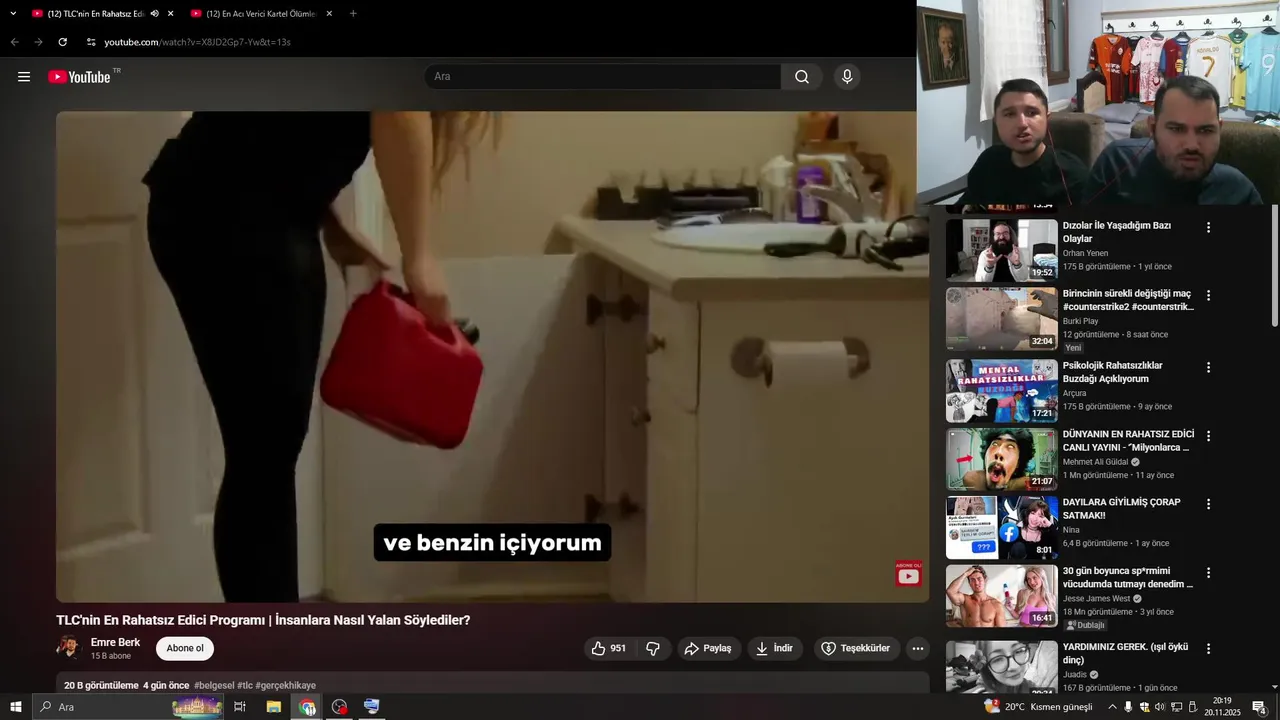
Task: Open options for Dızolar İle Yaşadığım video
Action: point(1208,227)
